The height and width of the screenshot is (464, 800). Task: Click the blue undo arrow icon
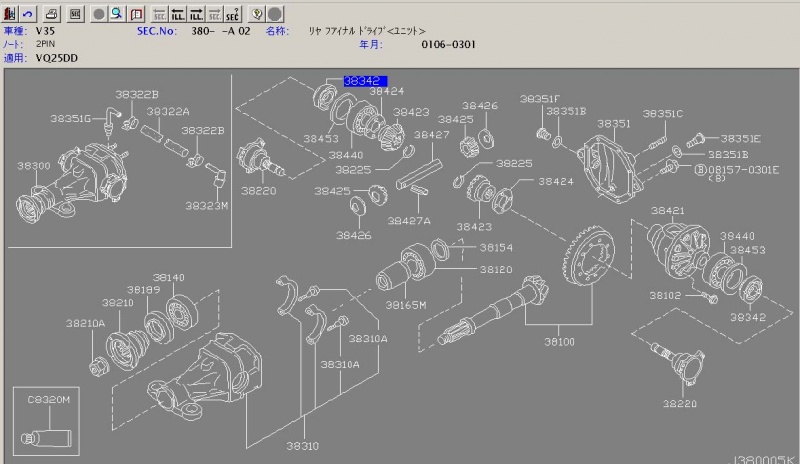pos(29,14)
